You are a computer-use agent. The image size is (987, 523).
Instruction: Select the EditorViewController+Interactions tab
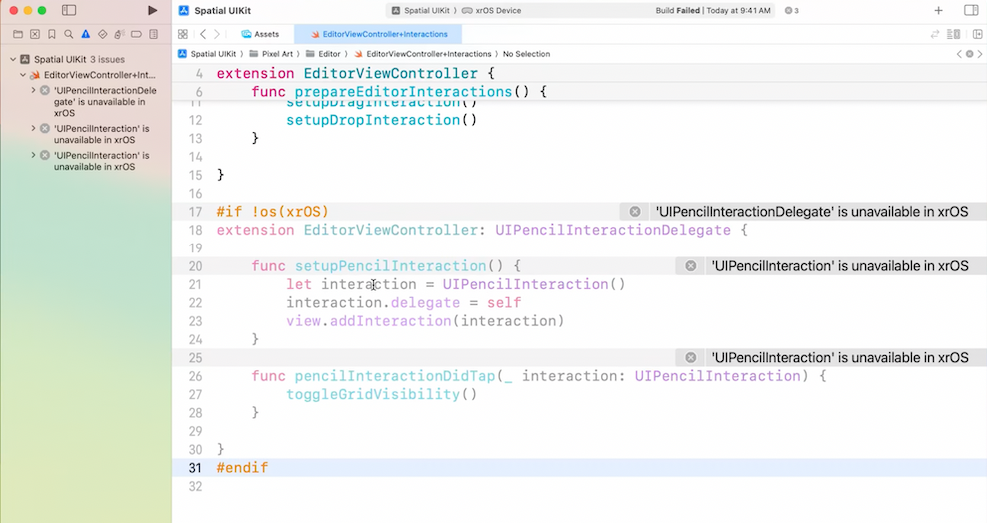378,34
